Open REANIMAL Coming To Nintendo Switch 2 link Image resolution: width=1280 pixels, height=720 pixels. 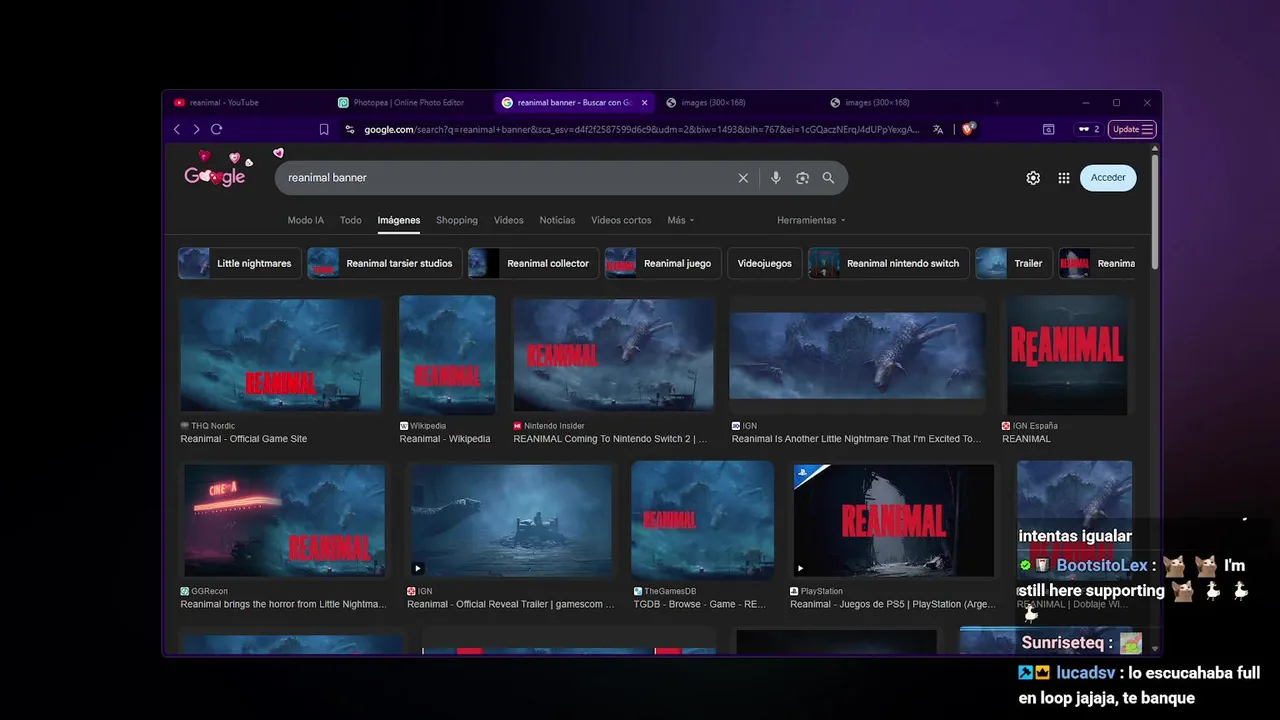click(610, 439)
